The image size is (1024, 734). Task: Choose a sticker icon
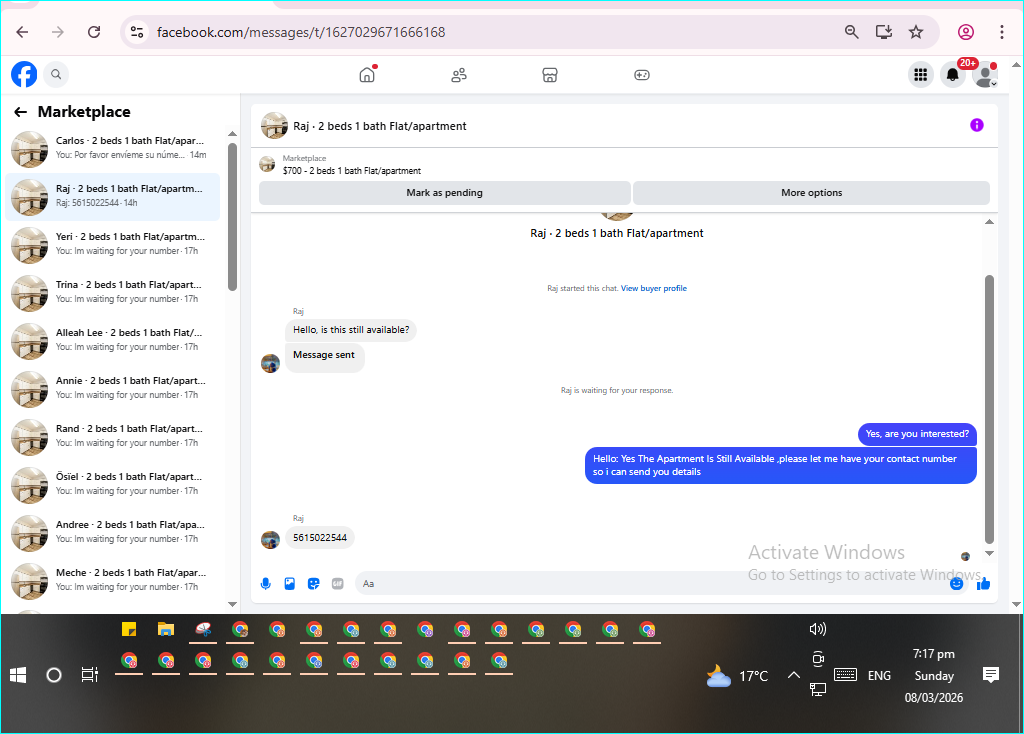313,584
